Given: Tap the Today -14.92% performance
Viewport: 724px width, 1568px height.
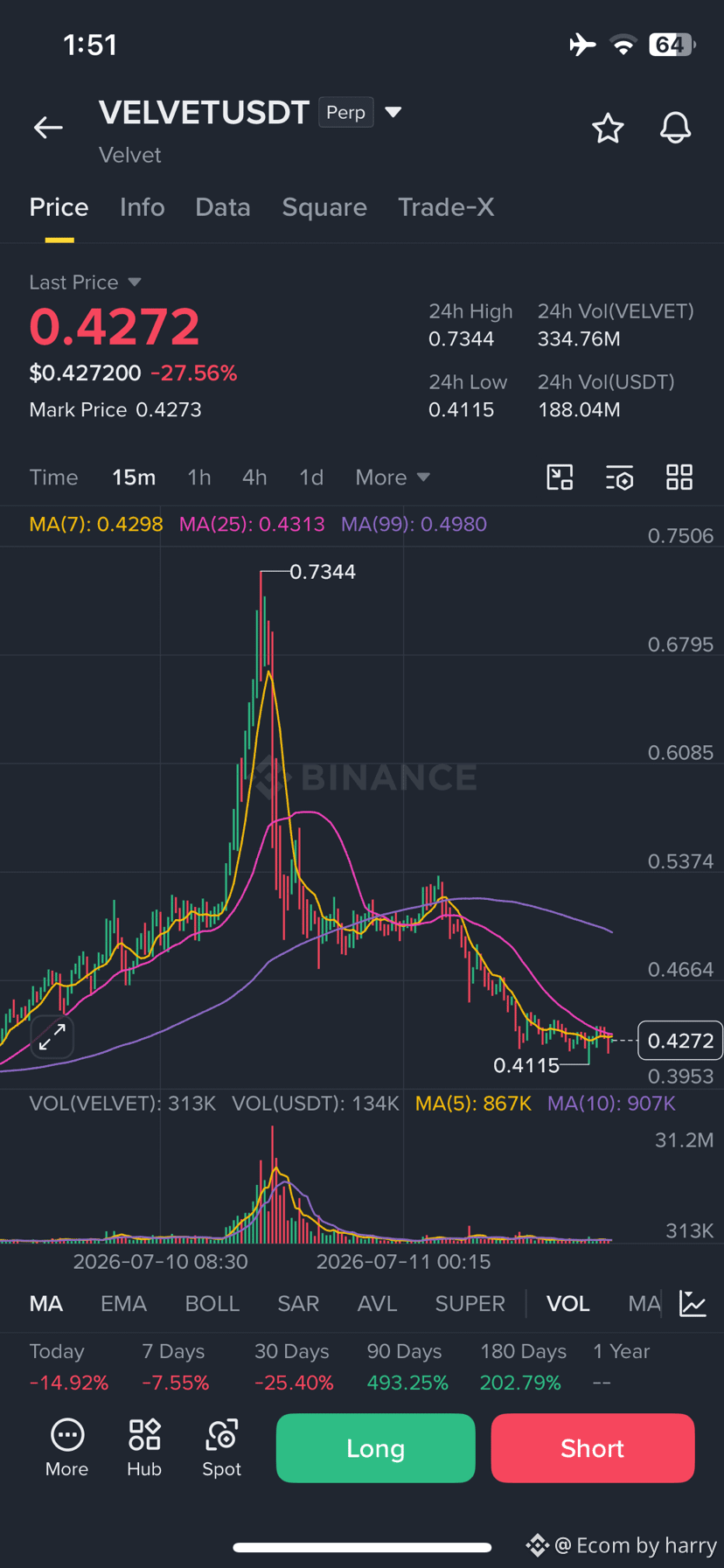Looking at the screenshot, I should (x=69, y=1367).
